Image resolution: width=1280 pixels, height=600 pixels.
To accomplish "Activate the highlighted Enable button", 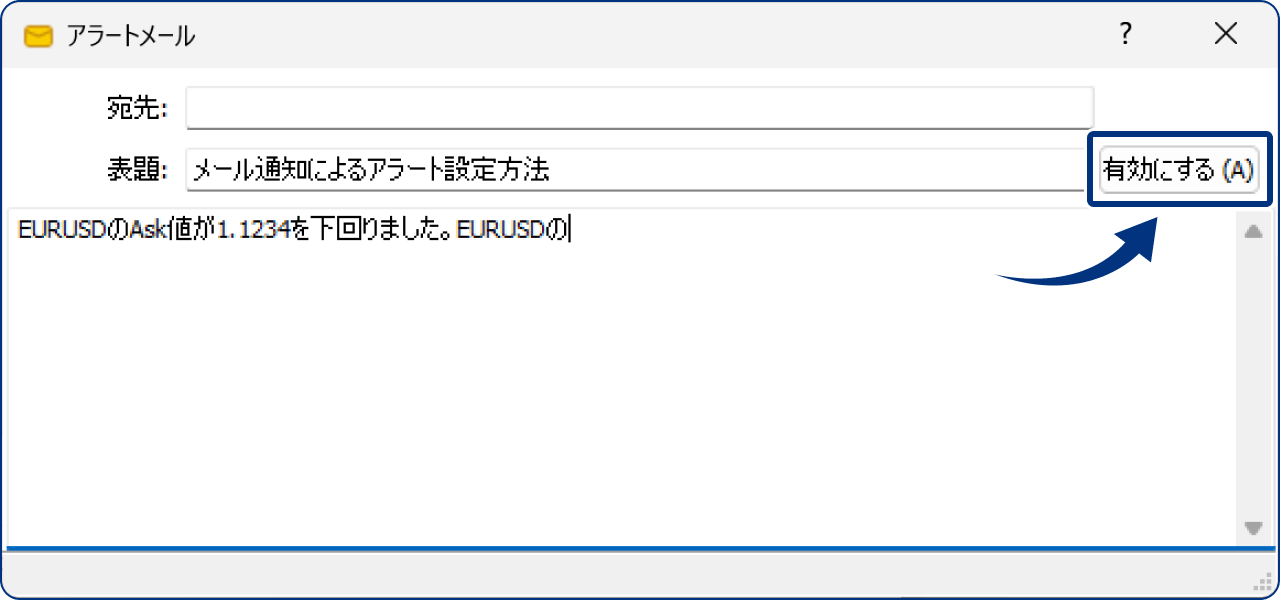I will click(x=1179, y=169).
